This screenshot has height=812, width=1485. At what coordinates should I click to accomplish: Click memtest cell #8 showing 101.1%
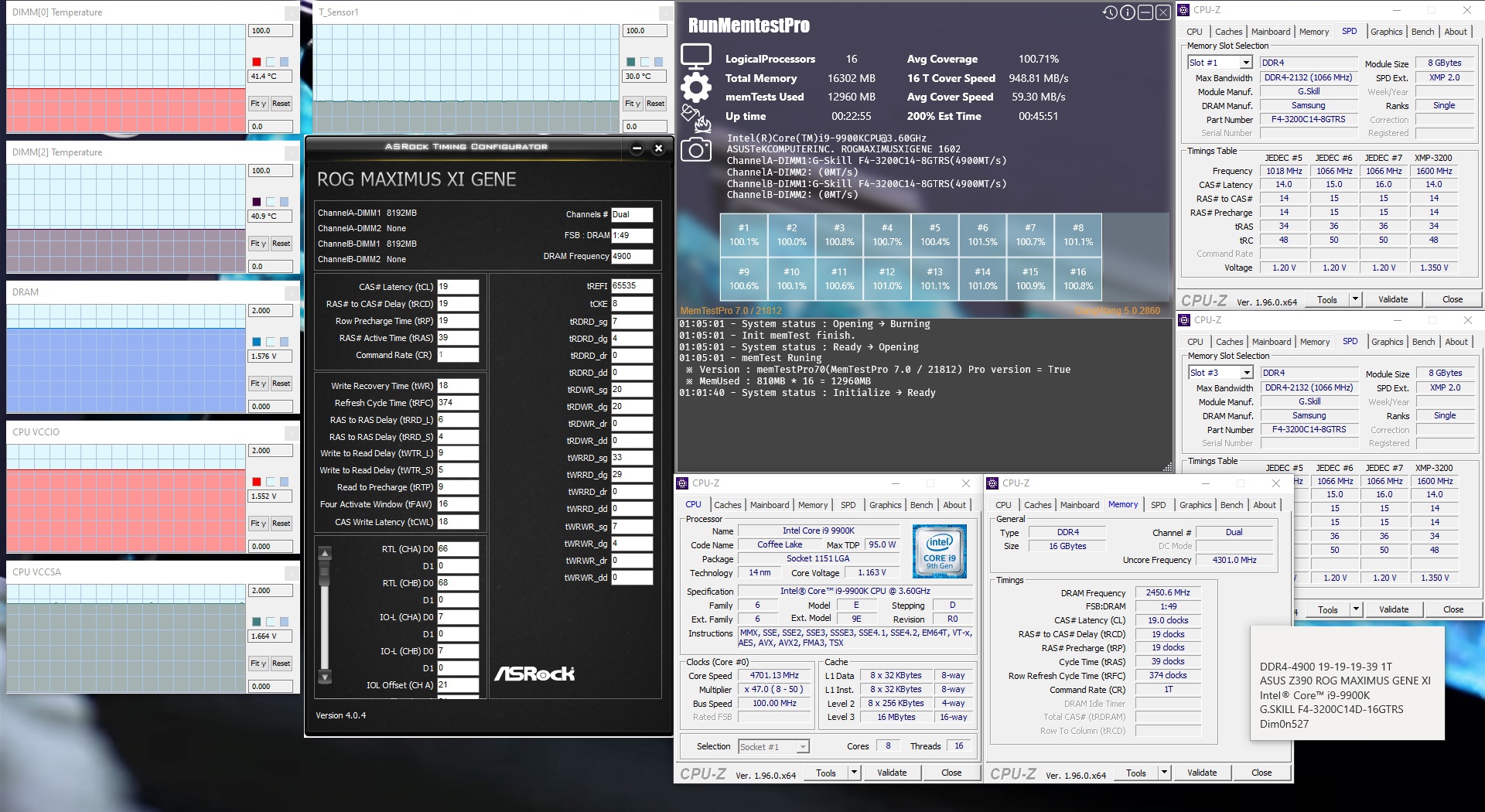(x=1078, y=235)
